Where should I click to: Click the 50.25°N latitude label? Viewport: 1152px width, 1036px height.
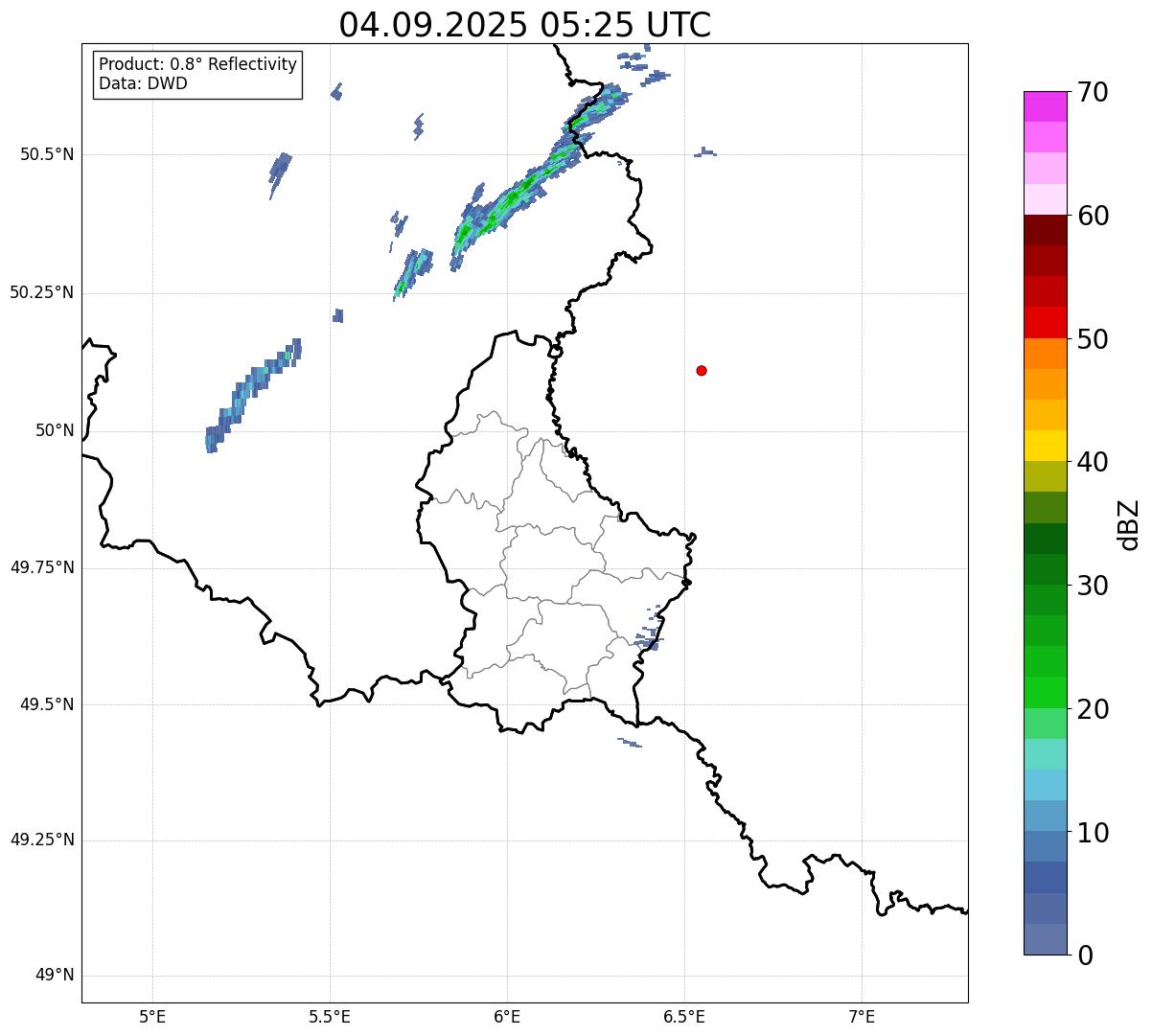click(x=42, y=292)
